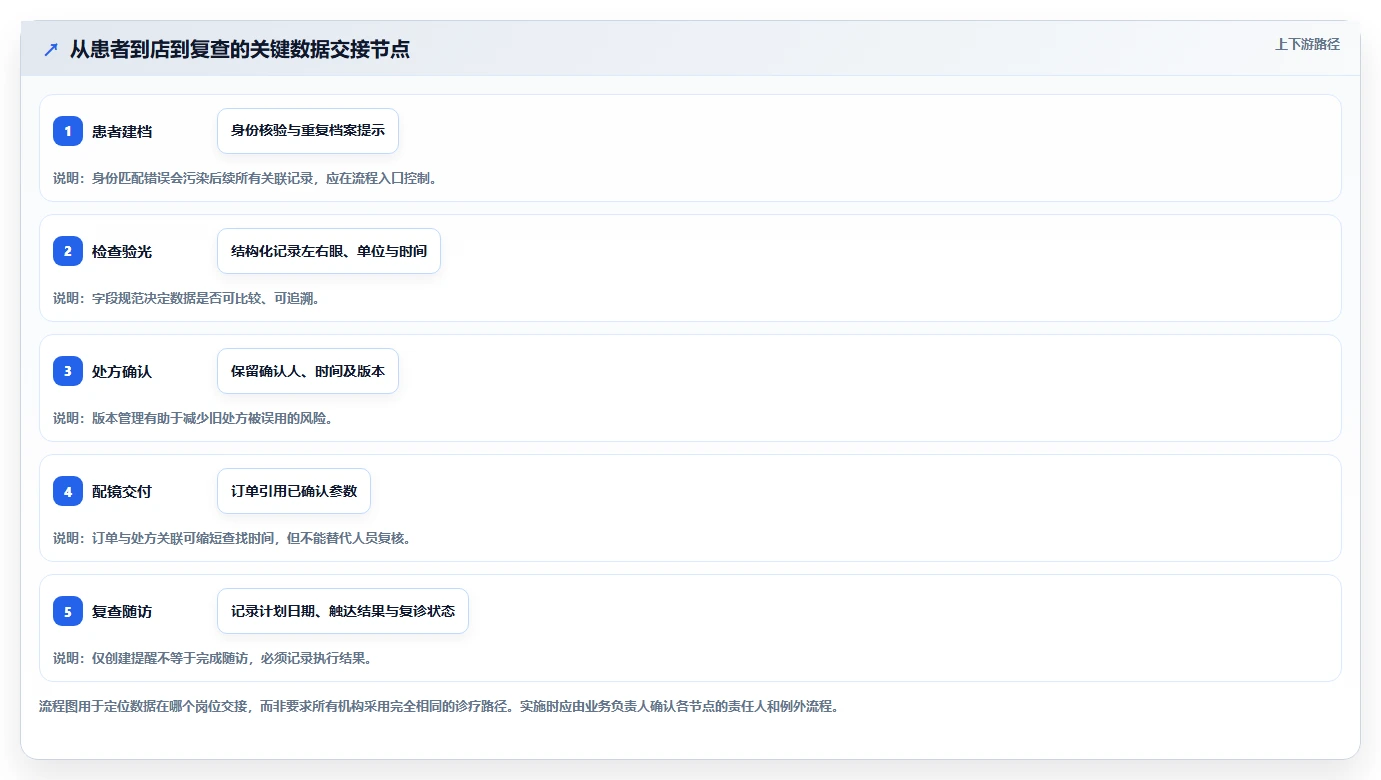
Task: Click the 患者建档 step title
Action: pos(122,132)
